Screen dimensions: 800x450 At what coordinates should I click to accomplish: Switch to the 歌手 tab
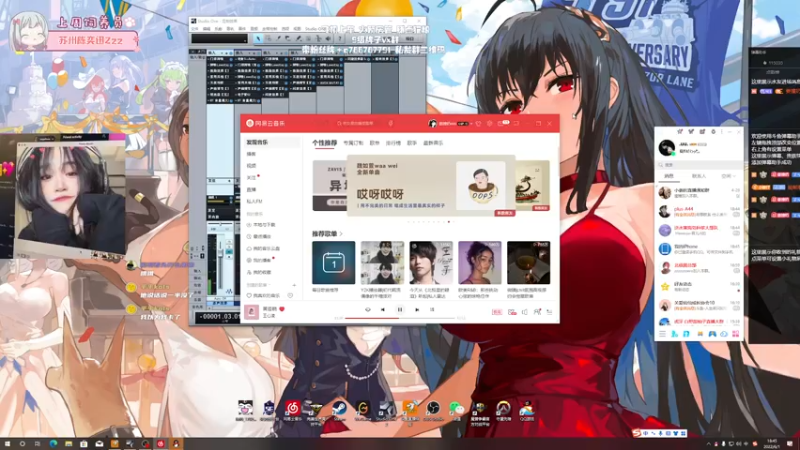click(410, 143)
